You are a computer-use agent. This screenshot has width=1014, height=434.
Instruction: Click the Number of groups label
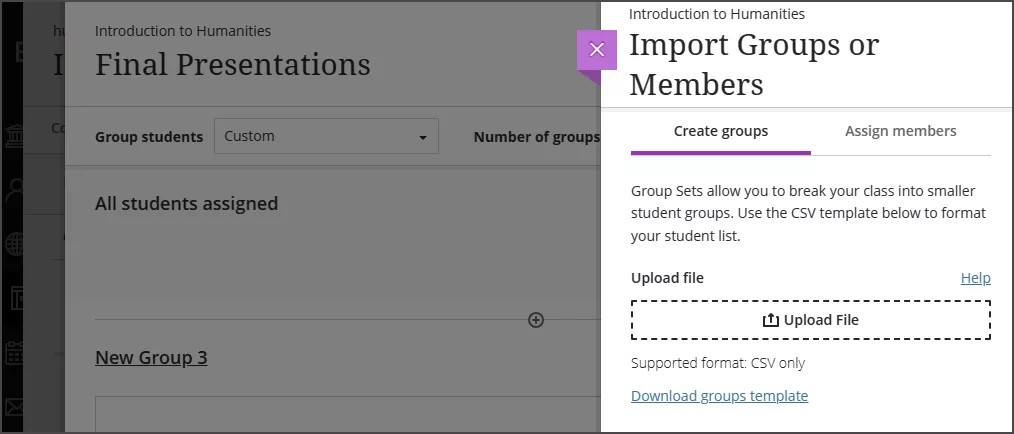click(536, 137)
